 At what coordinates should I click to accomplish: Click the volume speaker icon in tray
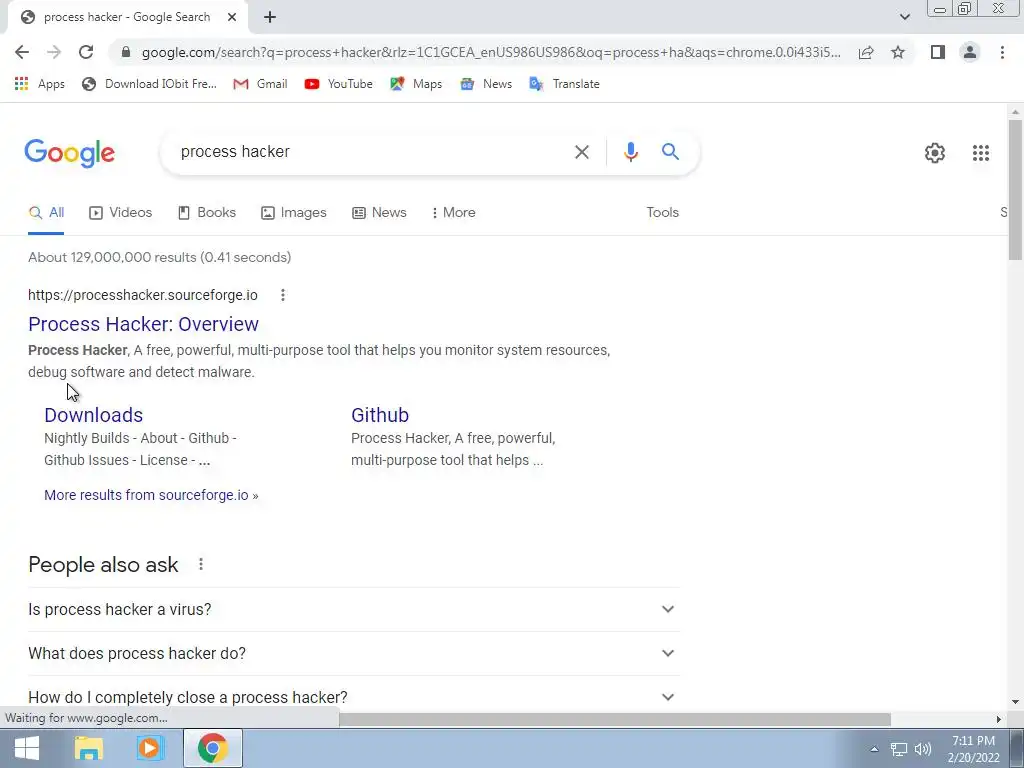point(923,749)
